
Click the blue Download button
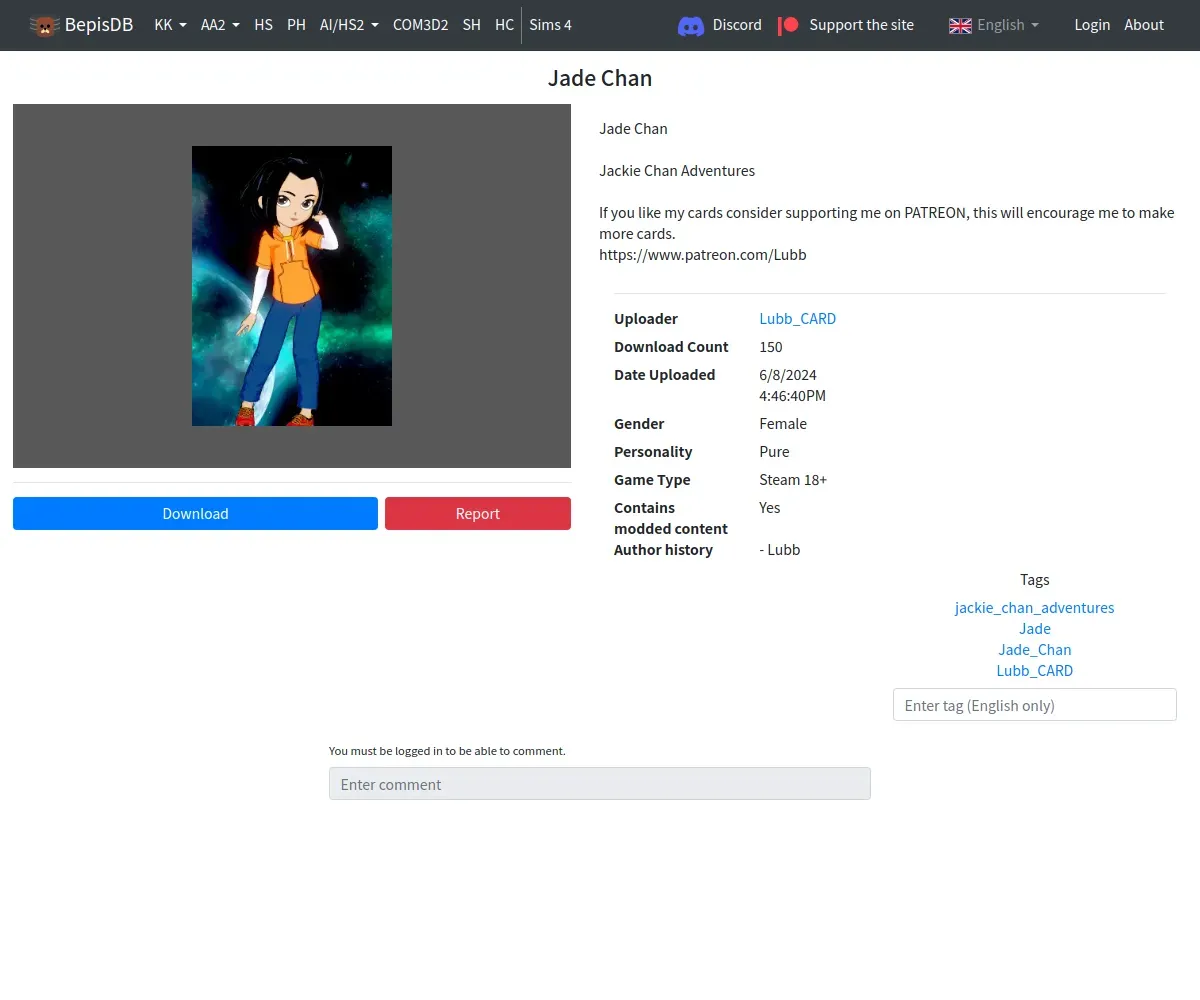(195, 513)
